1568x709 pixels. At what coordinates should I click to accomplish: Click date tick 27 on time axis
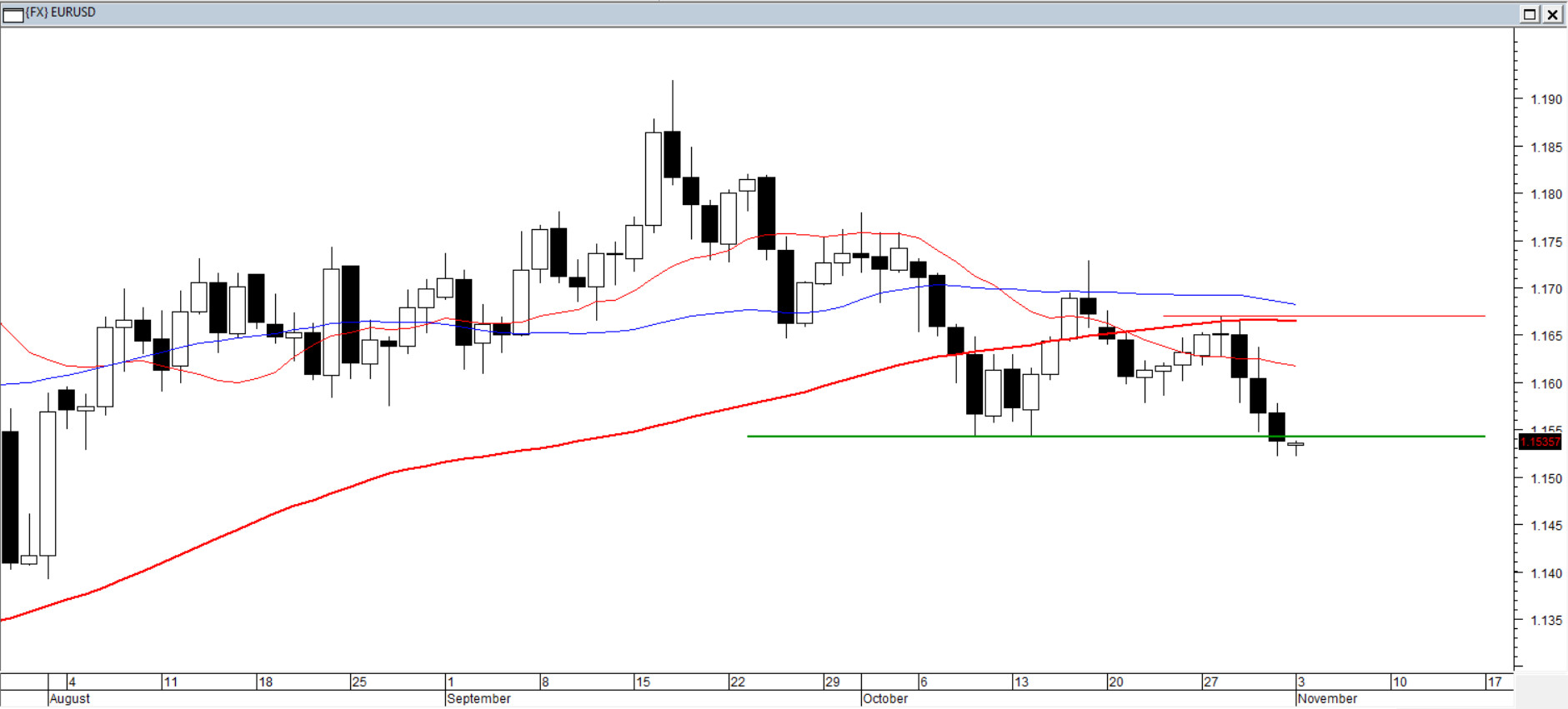coord(1210,682)
